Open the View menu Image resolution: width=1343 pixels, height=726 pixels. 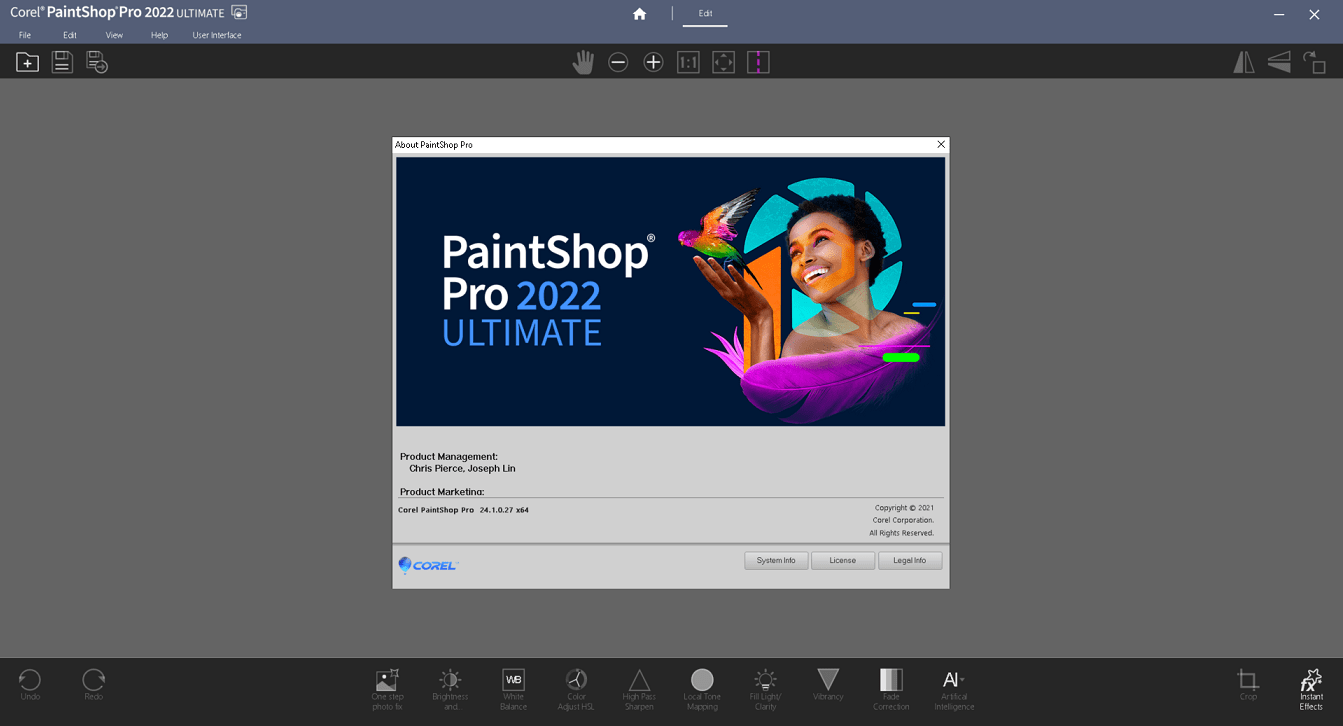(x=115, y=35)
